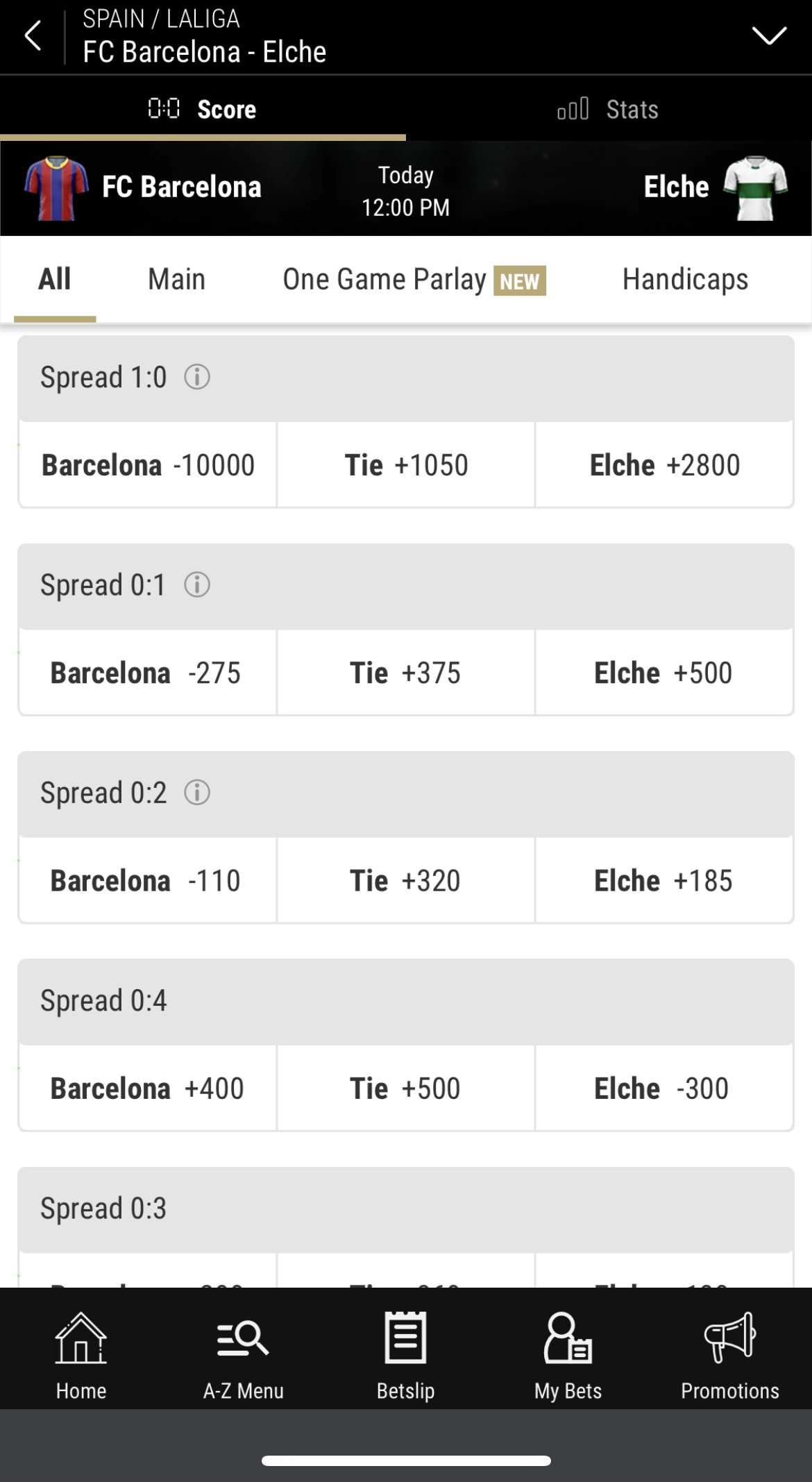Select the Main markets tab

point(176,279)
